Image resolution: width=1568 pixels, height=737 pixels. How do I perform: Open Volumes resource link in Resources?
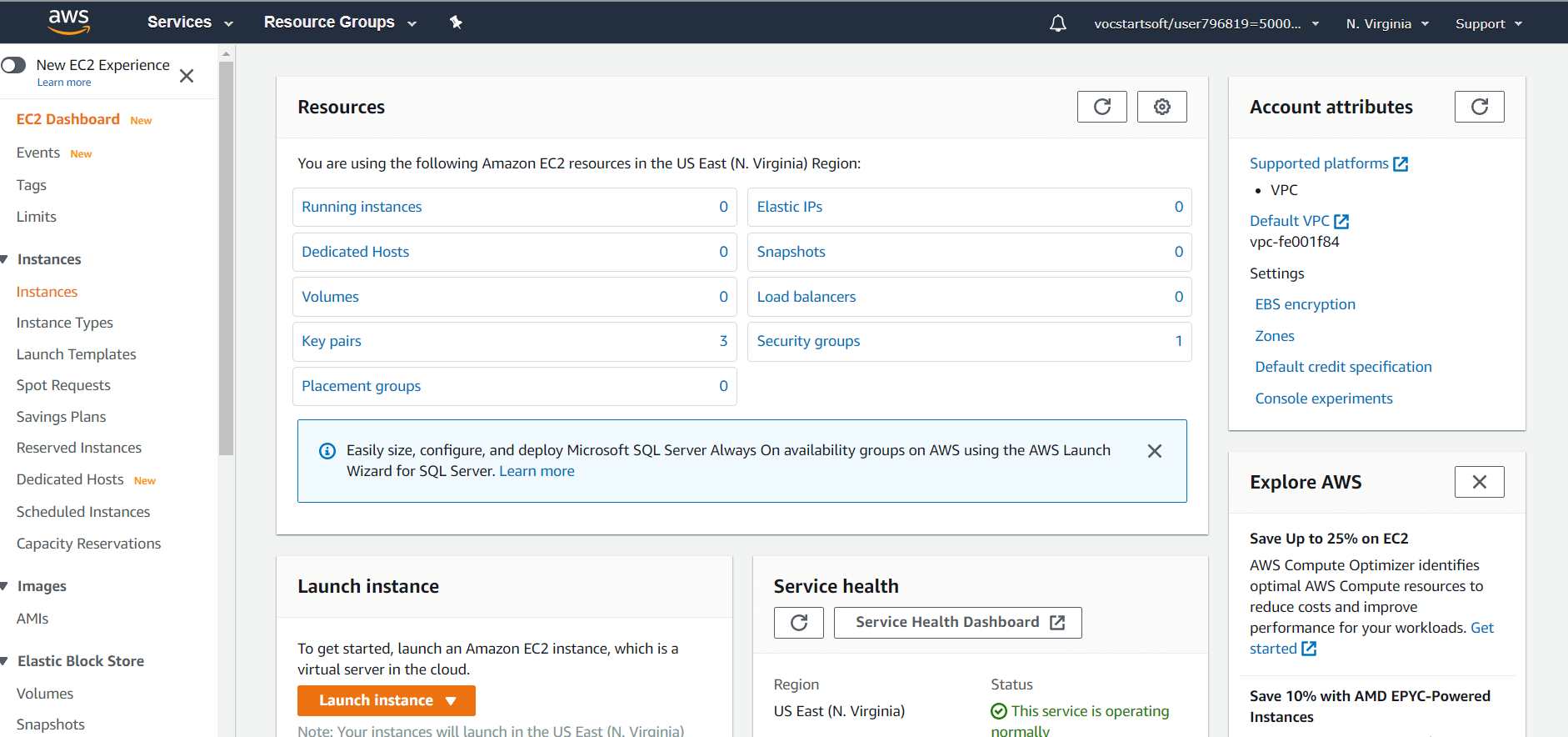(x=331, y=297)
